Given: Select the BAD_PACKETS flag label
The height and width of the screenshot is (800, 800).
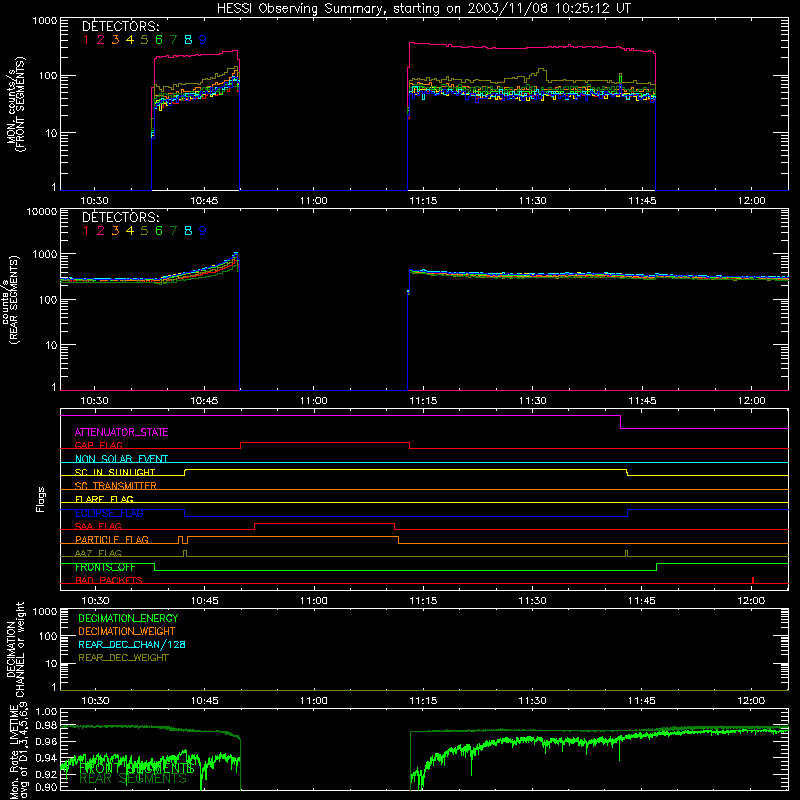Looking at the screenshot, I should point(109,581).
